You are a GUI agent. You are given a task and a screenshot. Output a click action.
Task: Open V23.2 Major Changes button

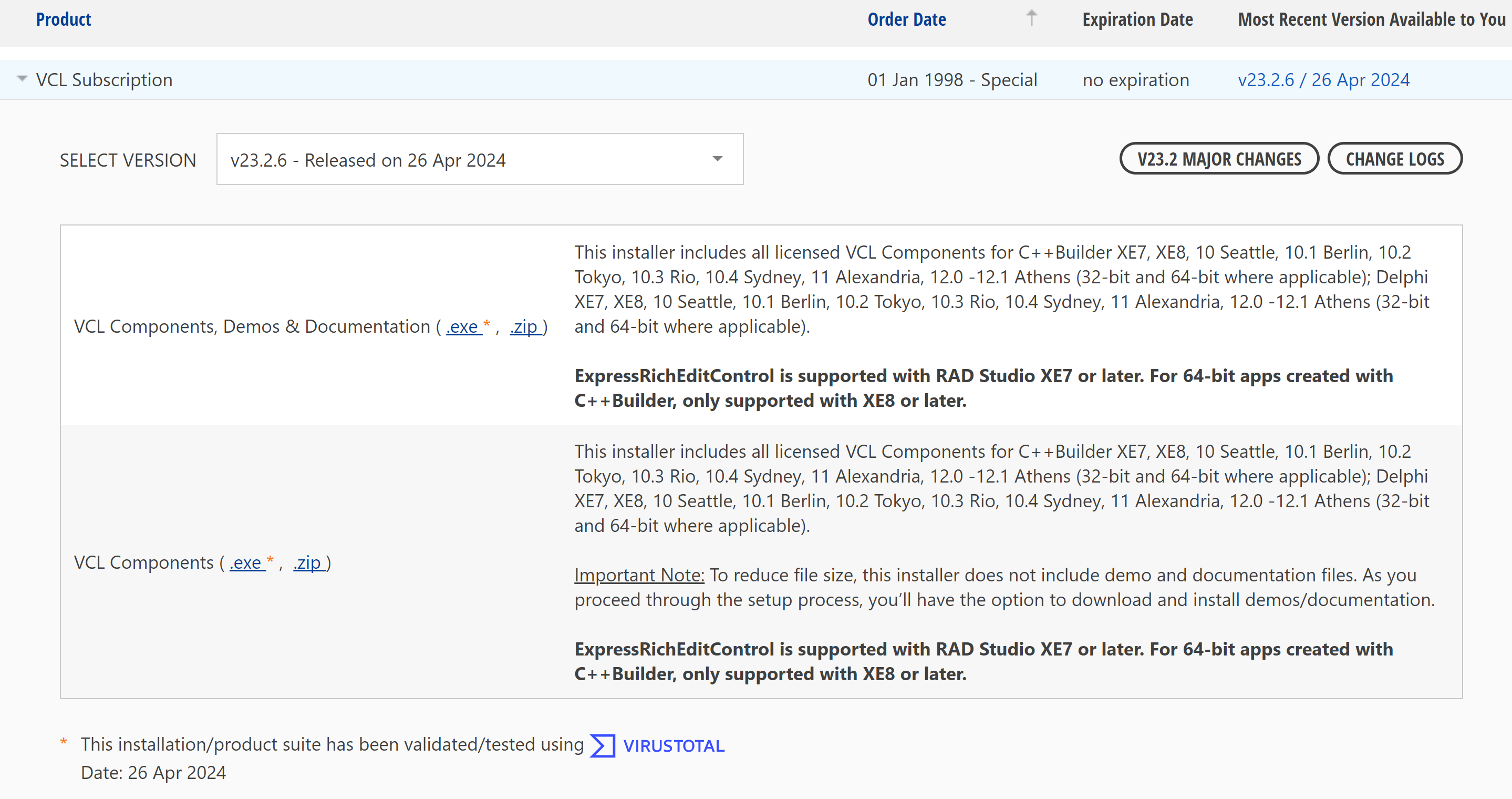(1218, 159)
